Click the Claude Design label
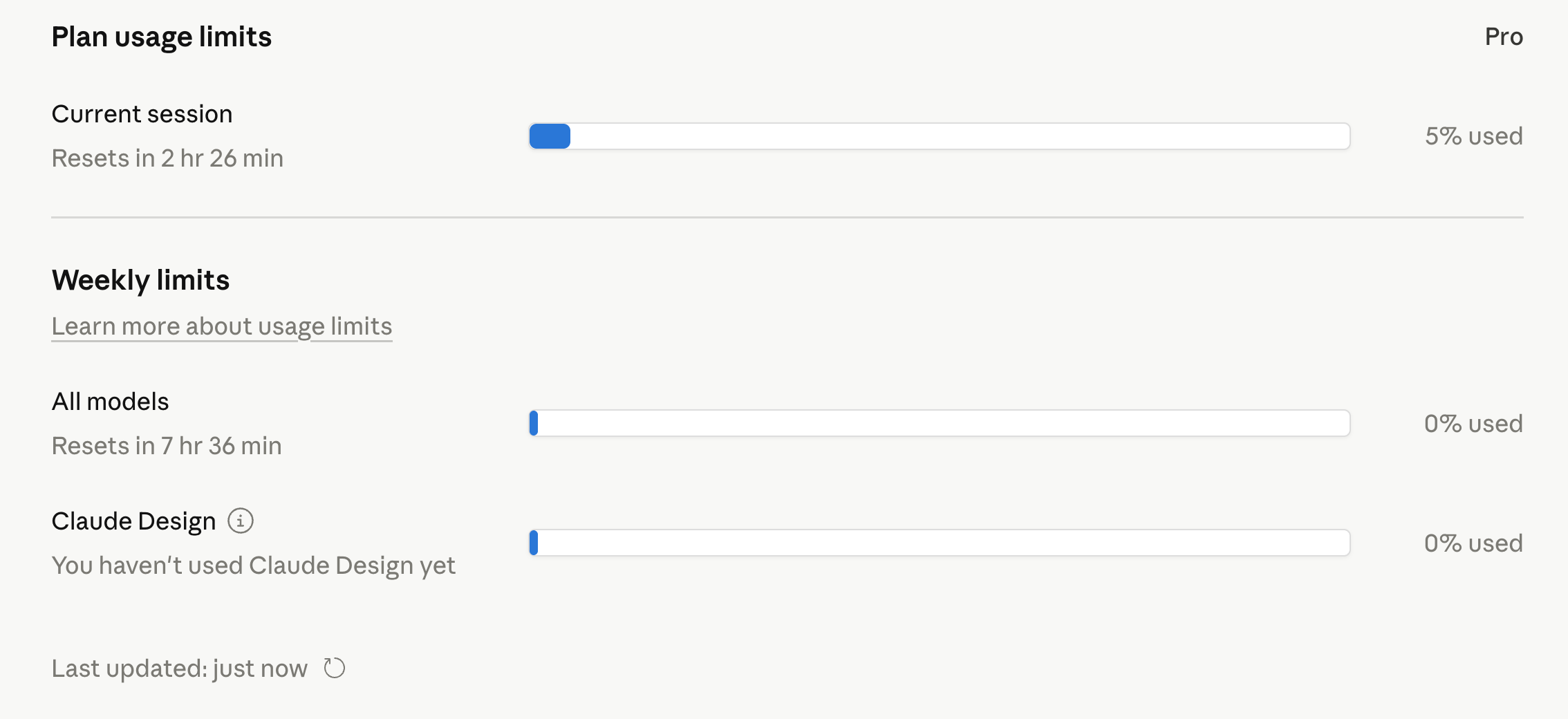Viewport: 1568px width, 719px height. 134,521
